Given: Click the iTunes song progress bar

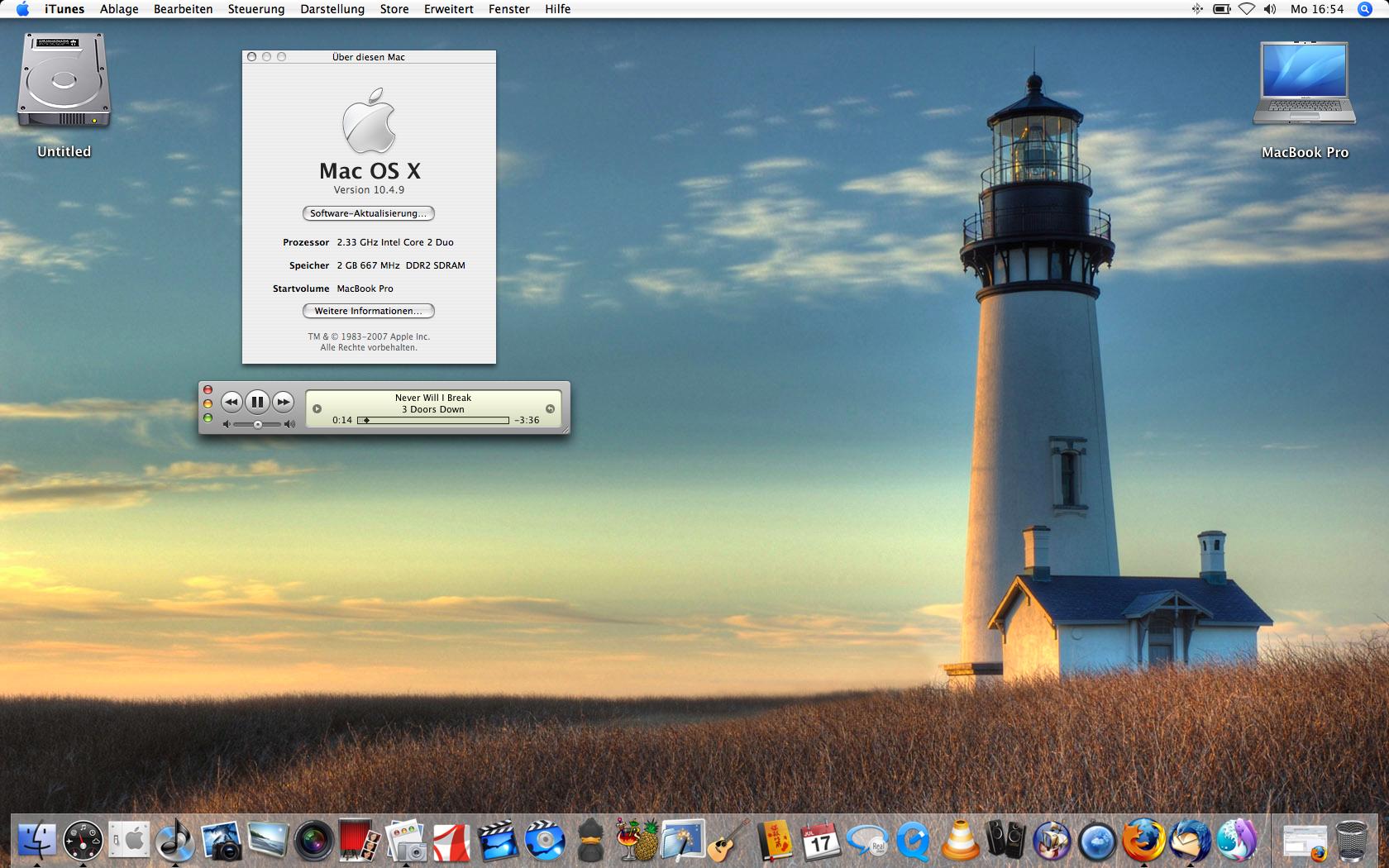Looking at the screenshot, I should pos(433,420).
